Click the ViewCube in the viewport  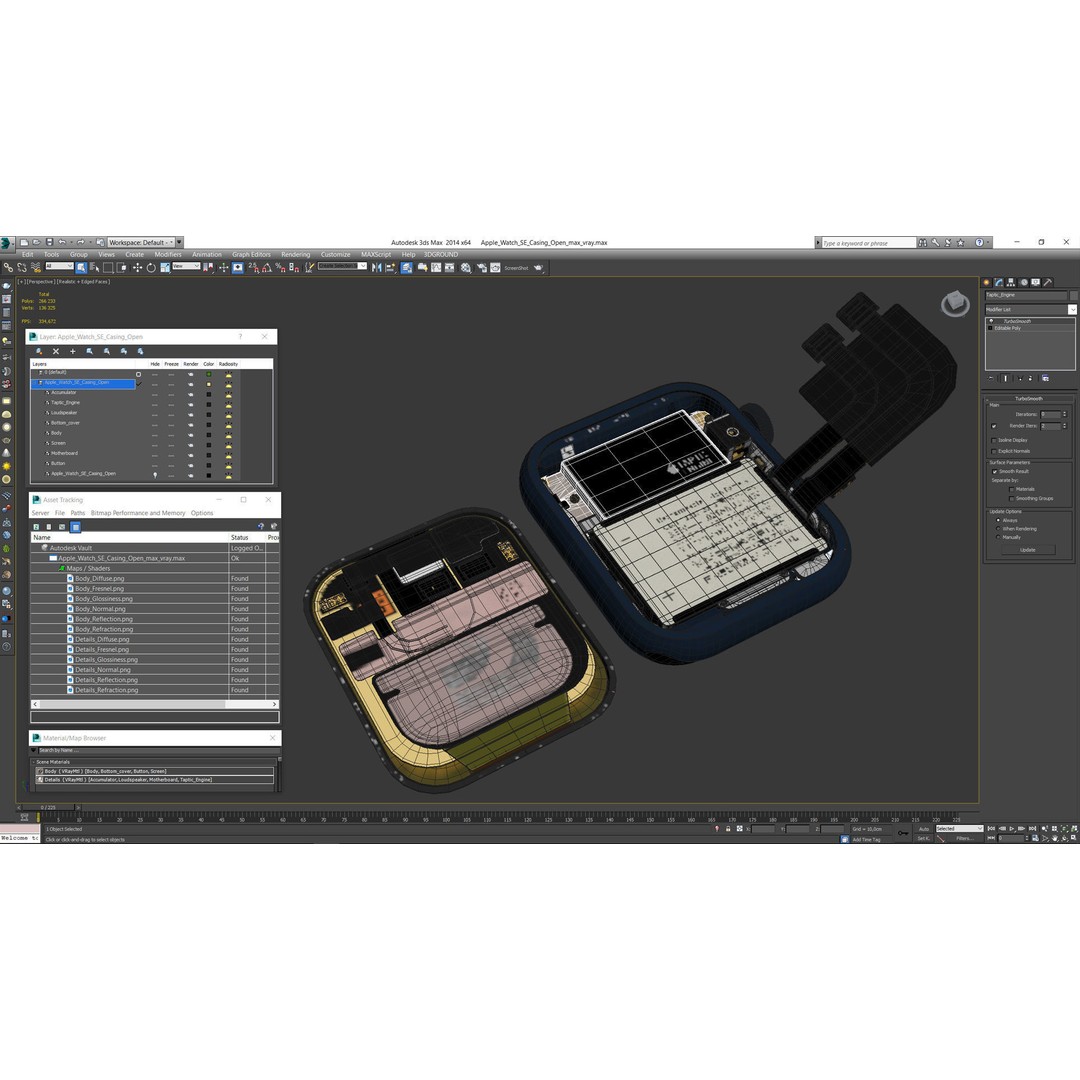click(955, 303)
